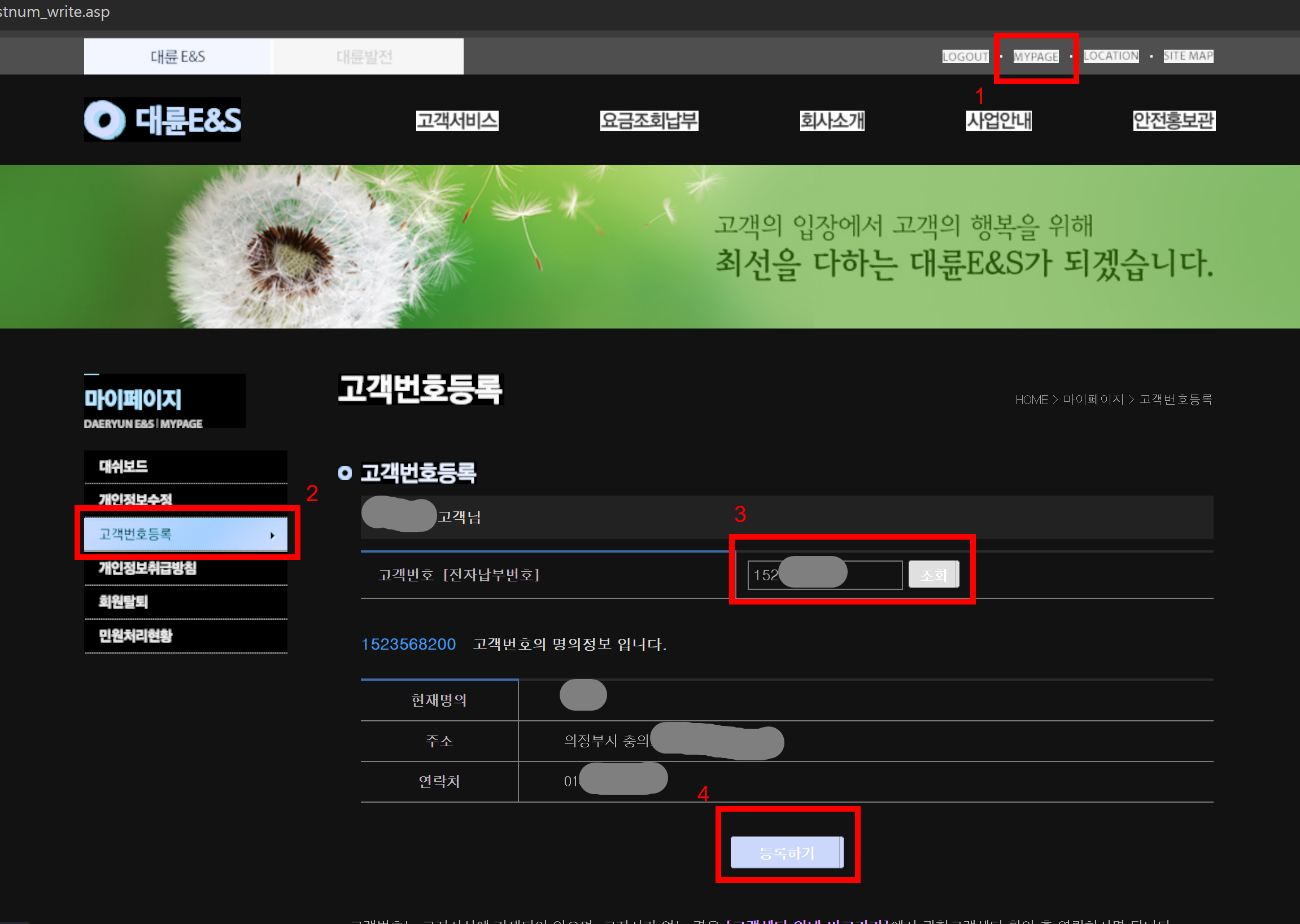The width and height of the screenshot is (1300, 924).
Task: Switch to the 대륜 E&S tab
Action: 177,56
